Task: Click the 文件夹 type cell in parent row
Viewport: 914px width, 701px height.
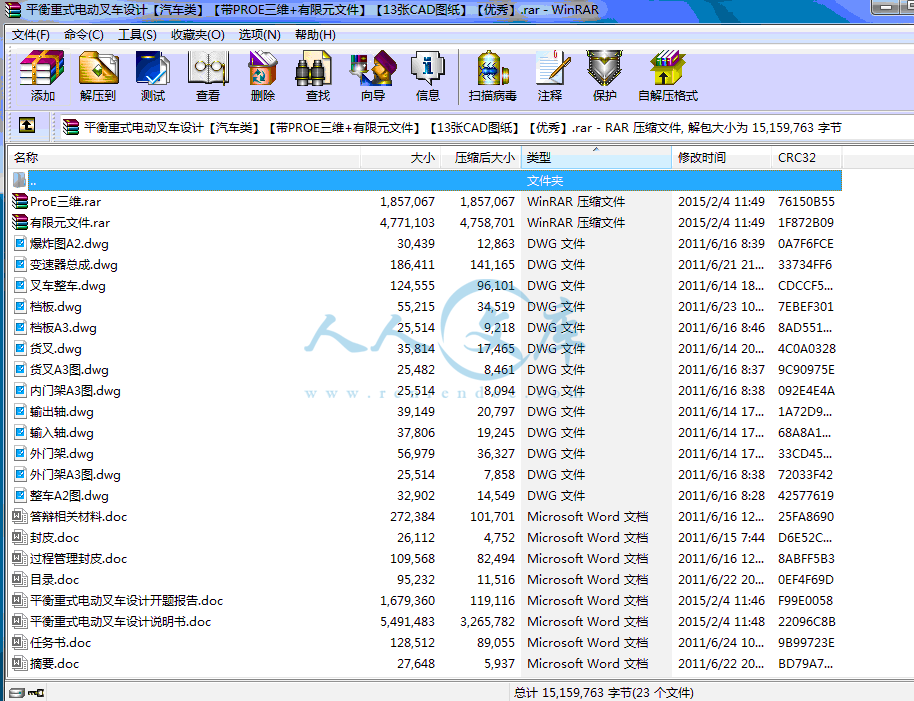Action: pos(545,181)
